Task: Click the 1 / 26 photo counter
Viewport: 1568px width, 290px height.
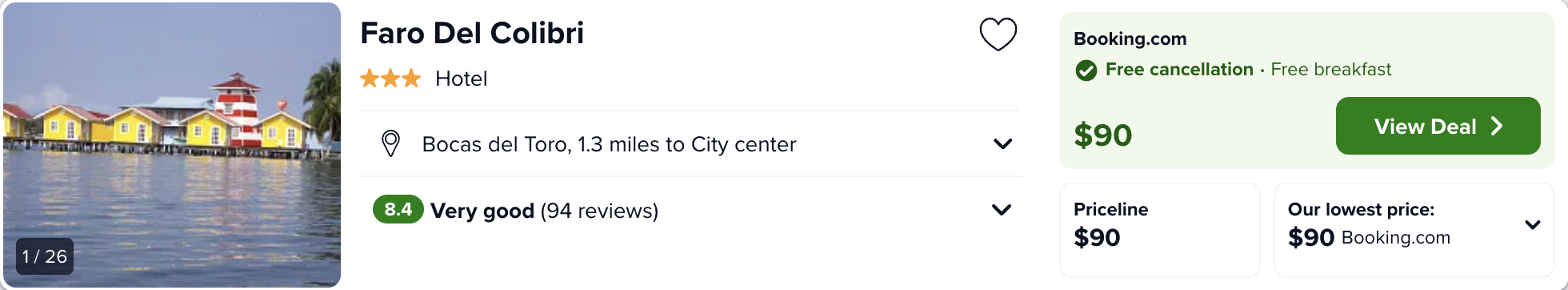Action: (45, 256)
